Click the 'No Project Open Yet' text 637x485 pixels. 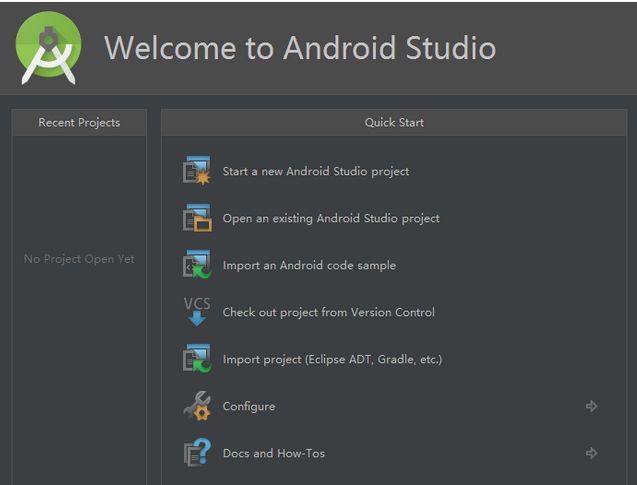(x=79, y=259)
